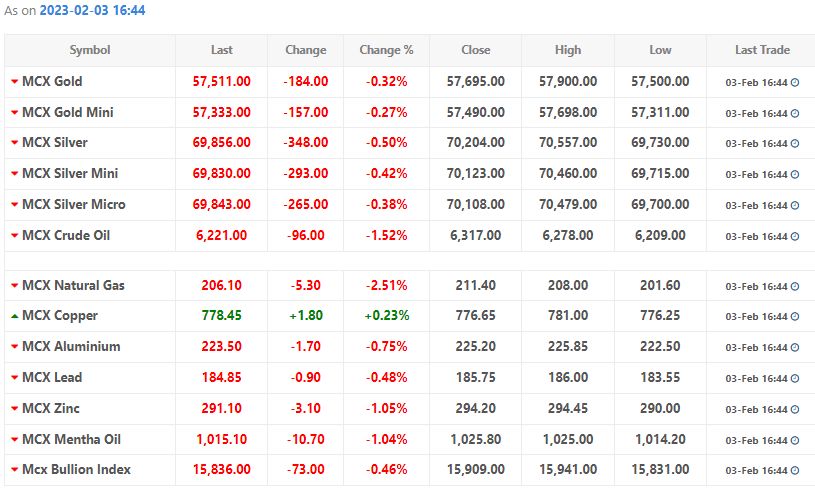
Task: Click the green up arrow beside MCX Copper
Action: pos(15,316)
